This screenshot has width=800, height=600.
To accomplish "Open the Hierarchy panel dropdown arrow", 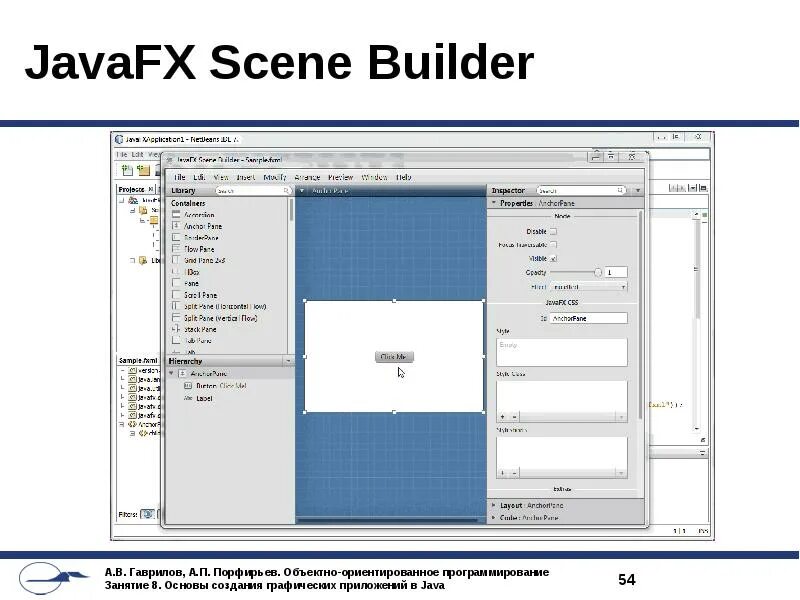I will pos(288,361).
